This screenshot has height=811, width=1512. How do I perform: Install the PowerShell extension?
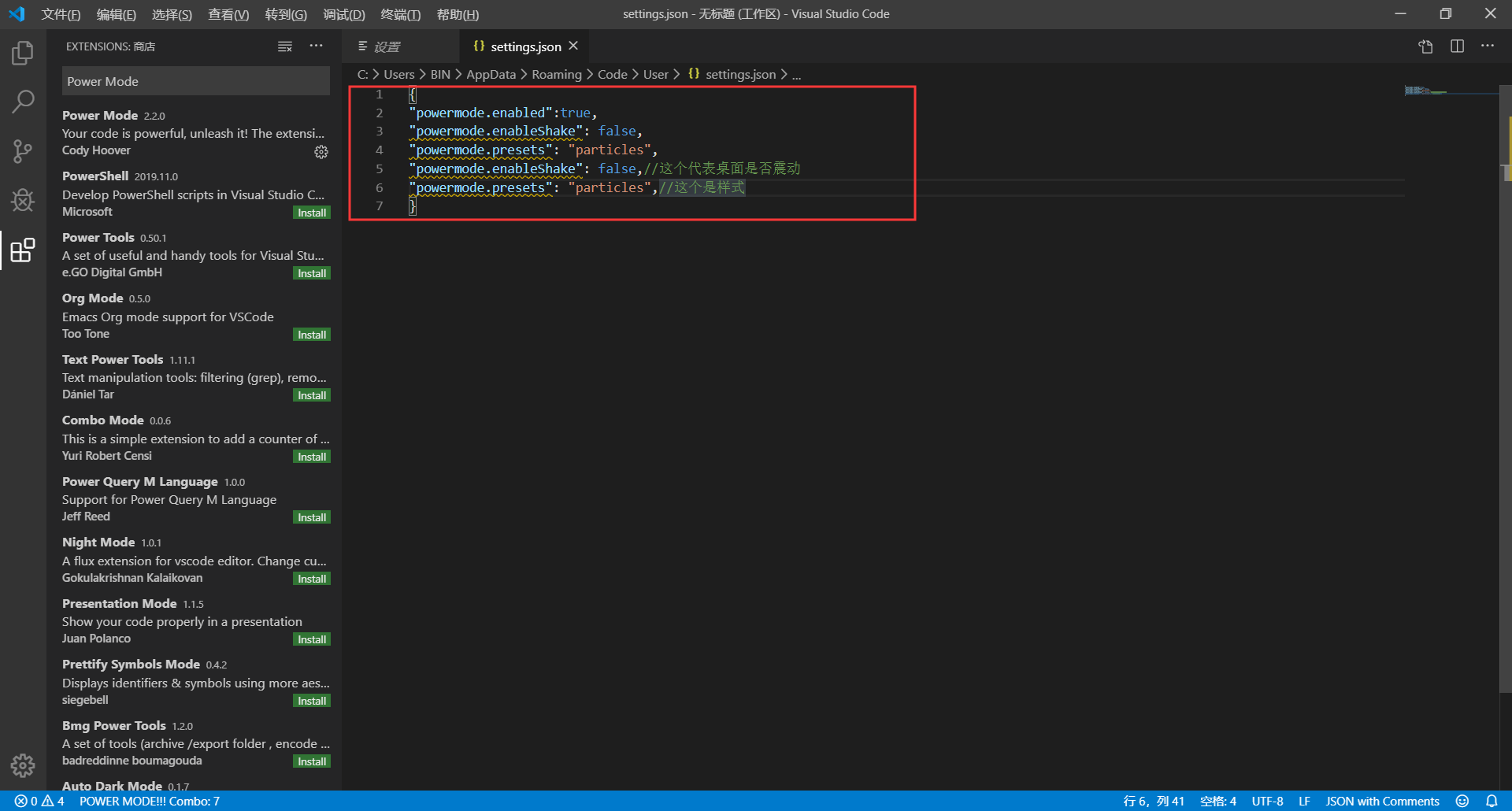pos(311,212)
